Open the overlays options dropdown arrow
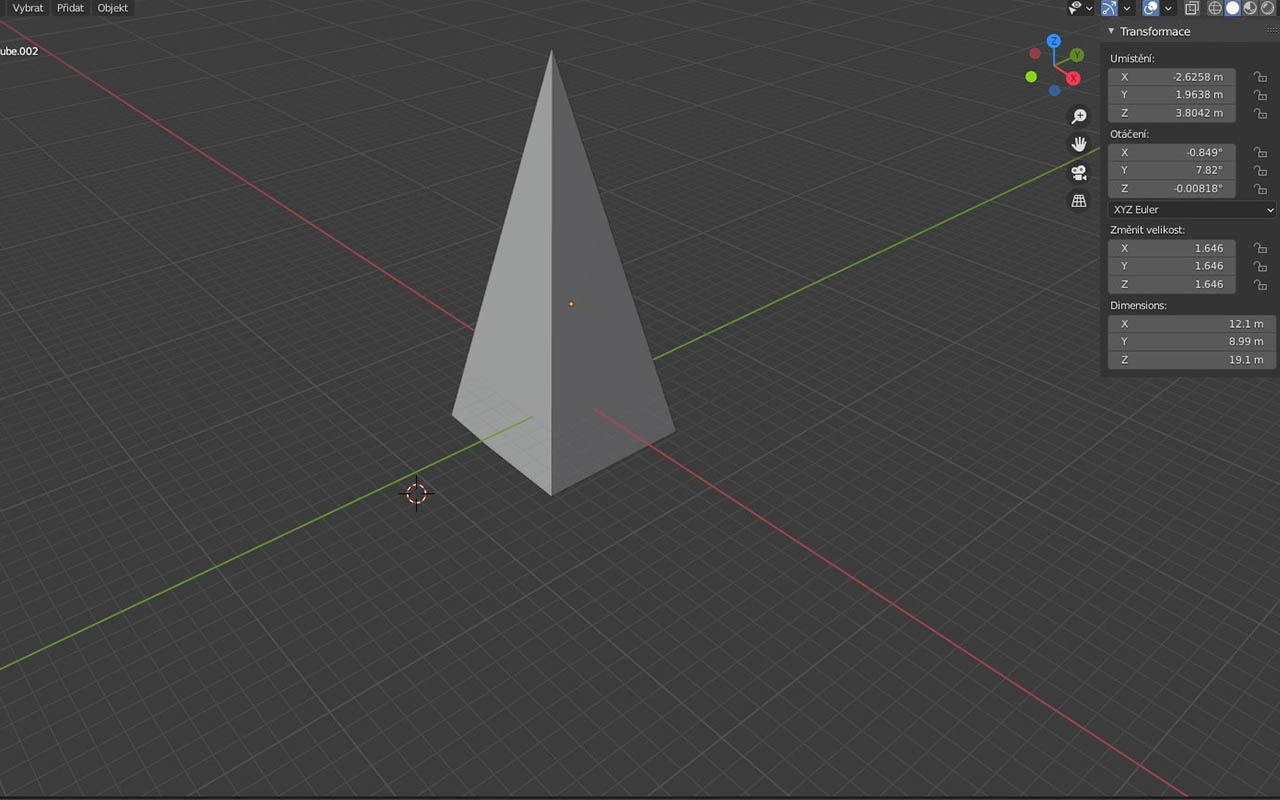 (1169, 8)
